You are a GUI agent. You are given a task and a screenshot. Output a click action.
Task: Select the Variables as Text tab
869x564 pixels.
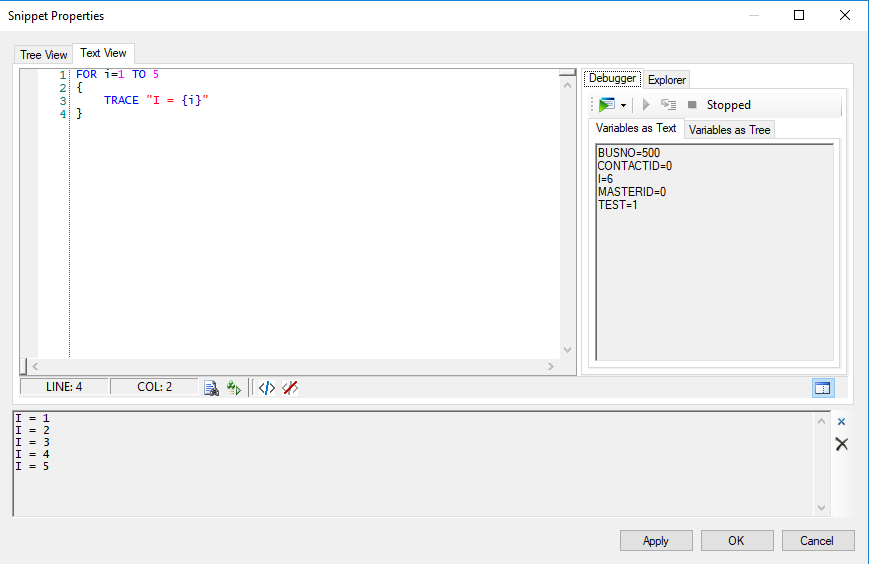[636, 129]
